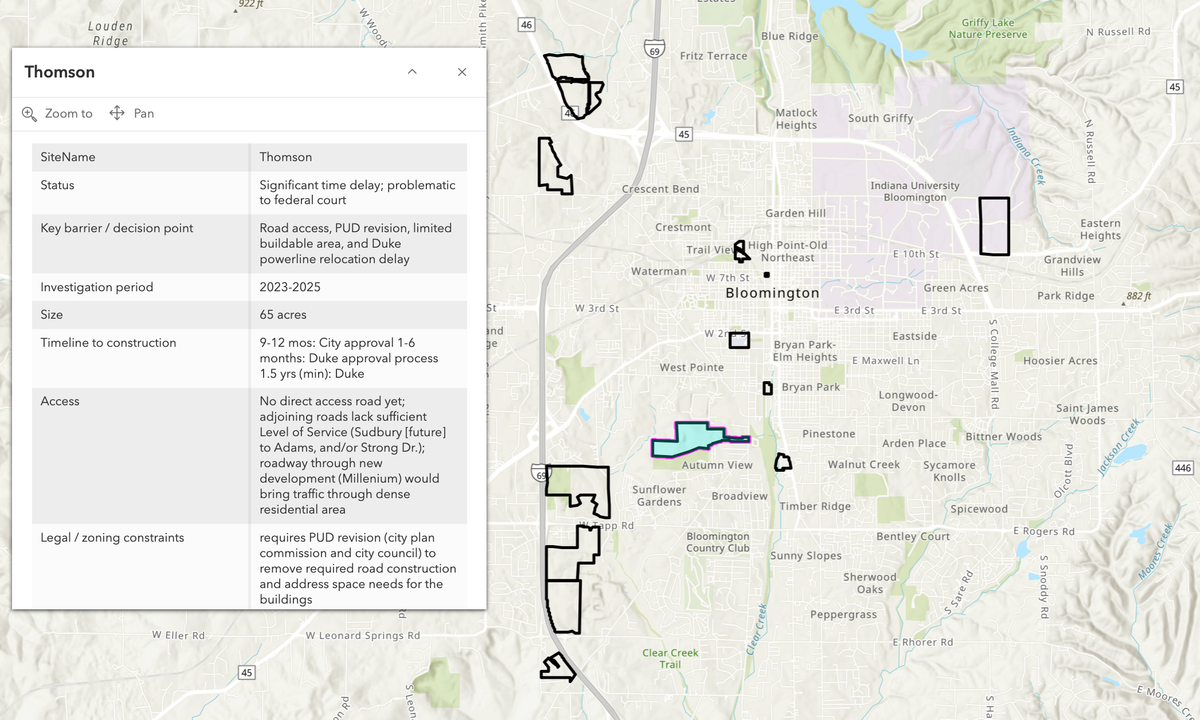Click the Griffy Lake Nature Preserve label

(x=987, y=29)
